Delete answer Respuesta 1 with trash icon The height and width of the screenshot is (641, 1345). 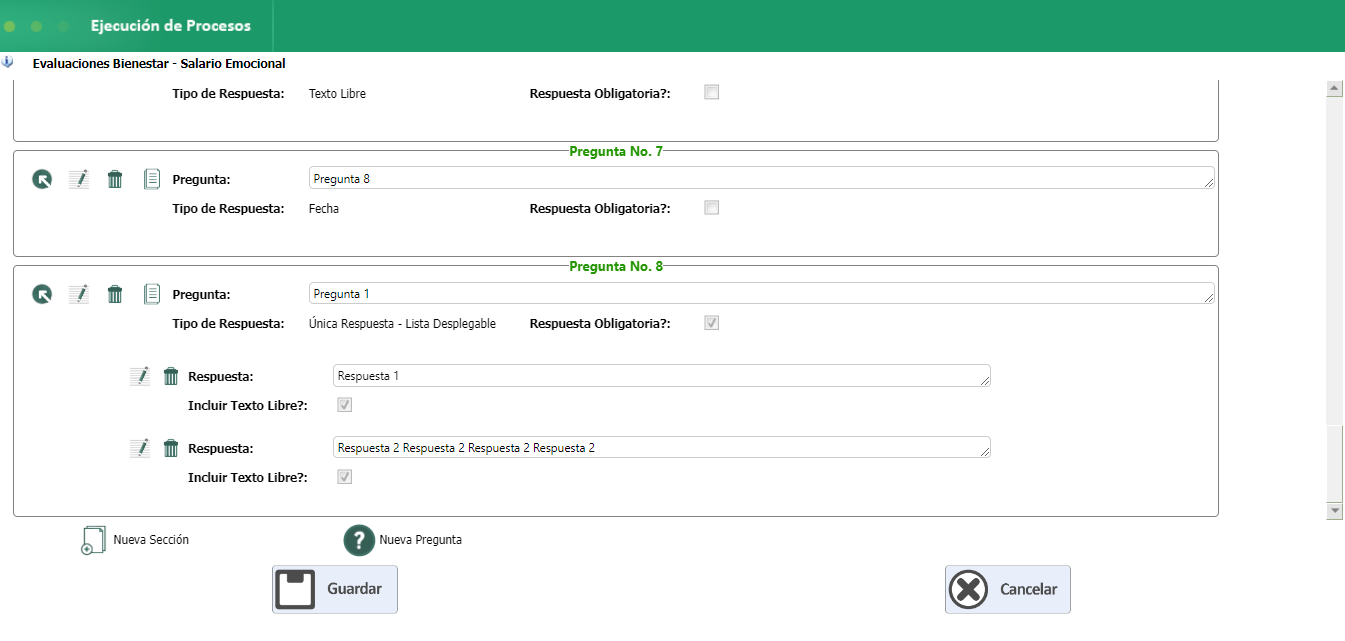[x=171, y=376]
